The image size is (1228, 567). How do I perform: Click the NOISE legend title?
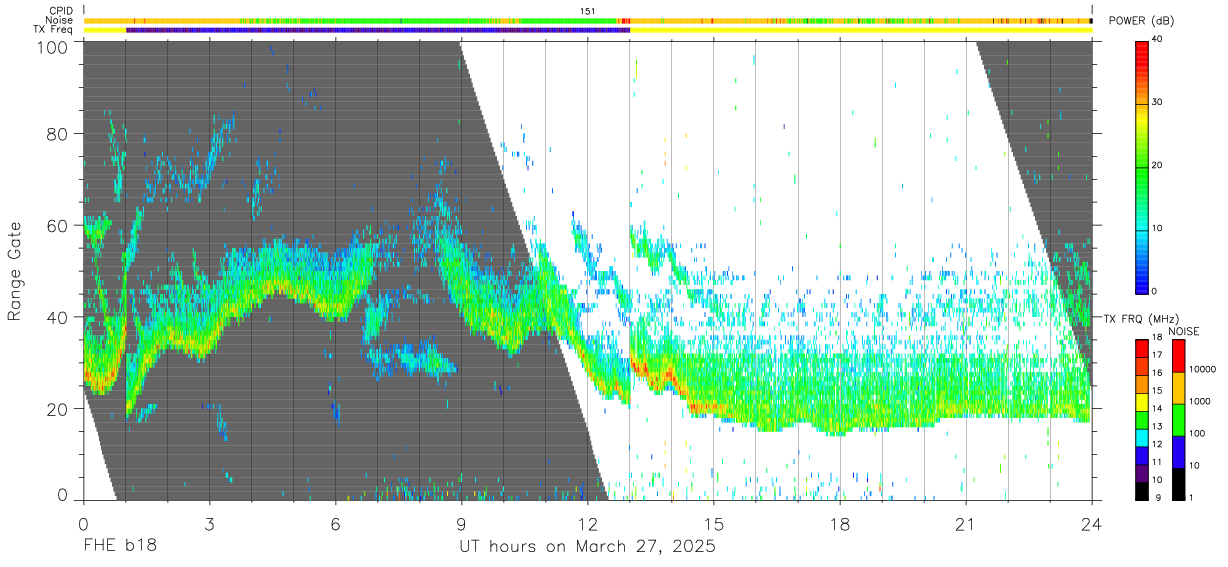pos(1183,332)
